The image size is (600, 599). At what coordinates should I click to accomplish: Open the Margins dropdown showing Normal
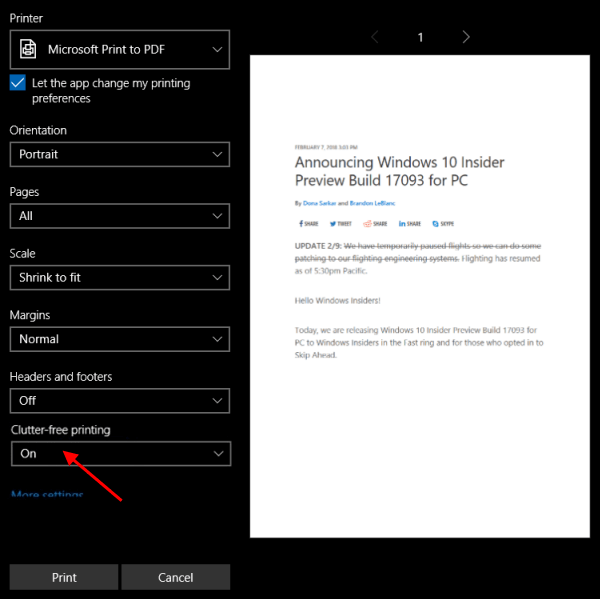click(120, 339)
